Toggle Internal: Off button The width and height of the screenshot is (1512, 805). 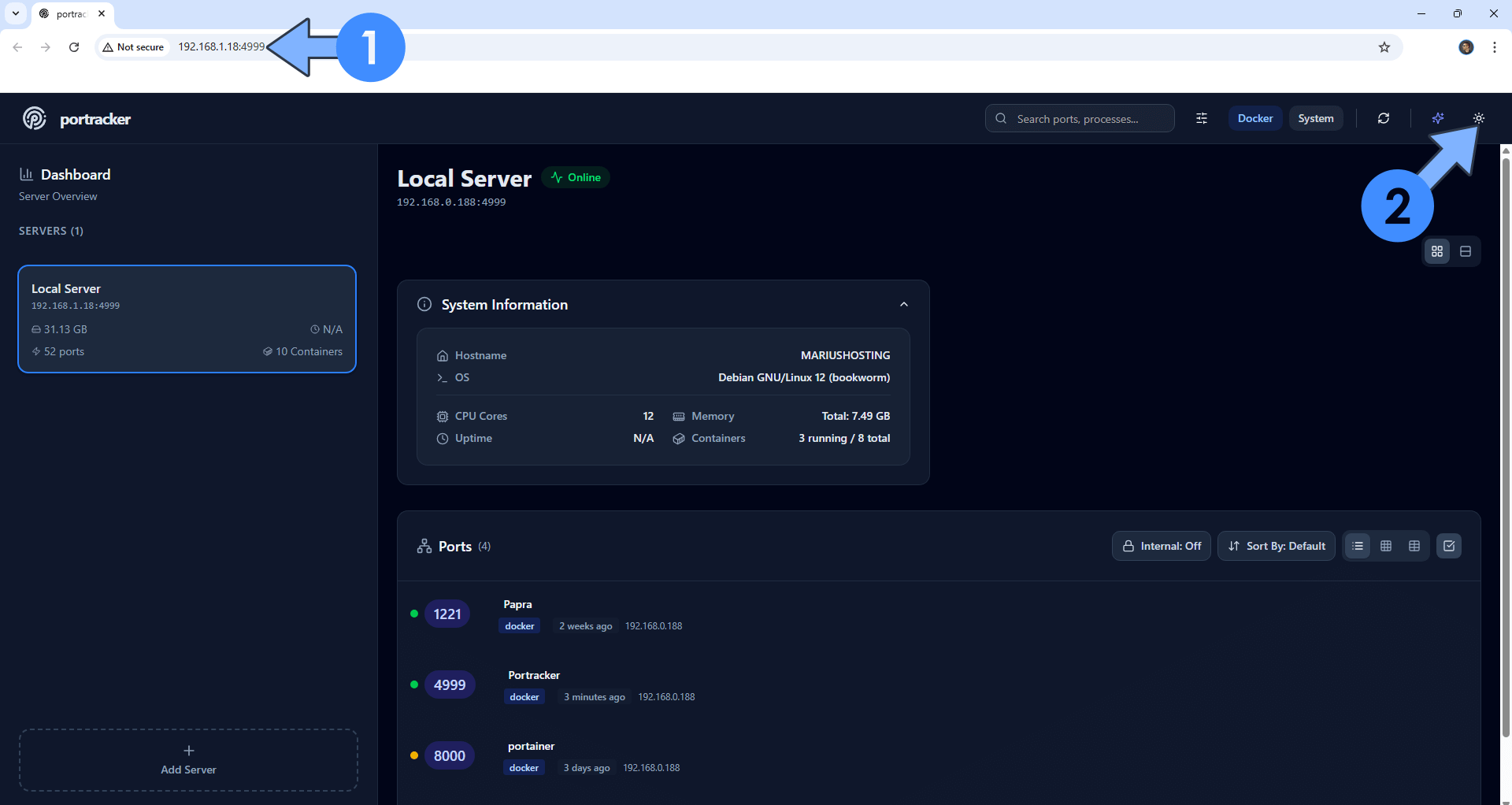pos(1162,546)
